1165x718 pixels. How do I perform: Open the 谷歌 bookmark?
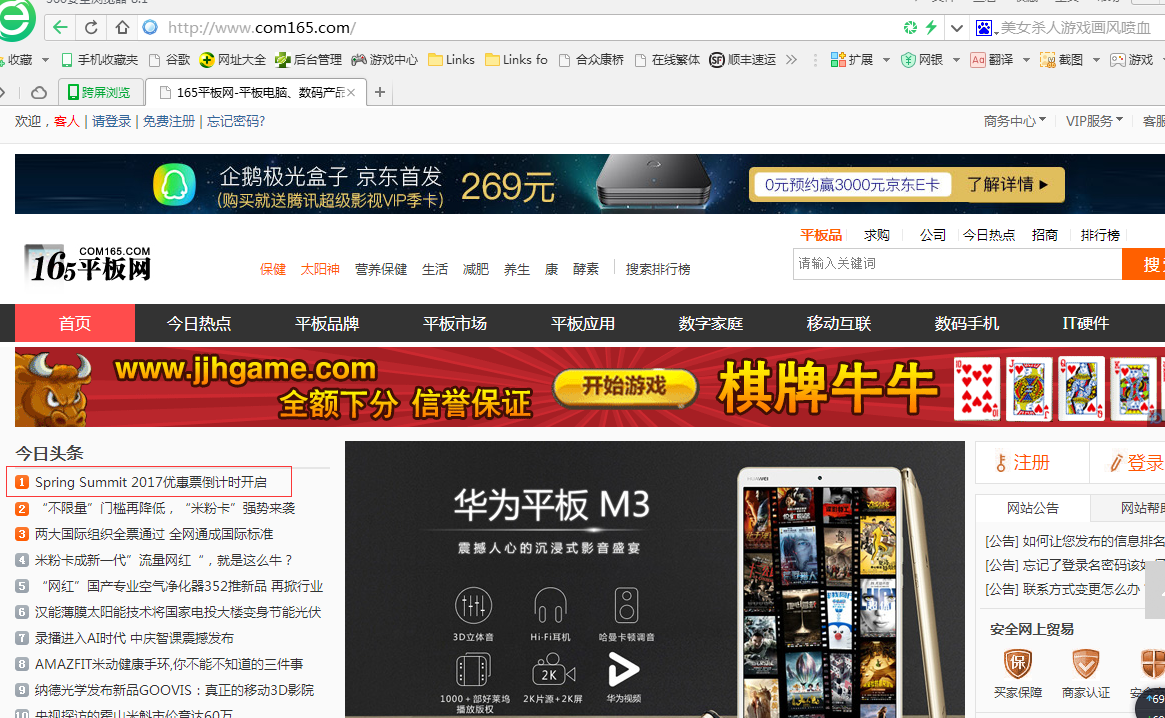pyautogui.click(x=169, y=59)
